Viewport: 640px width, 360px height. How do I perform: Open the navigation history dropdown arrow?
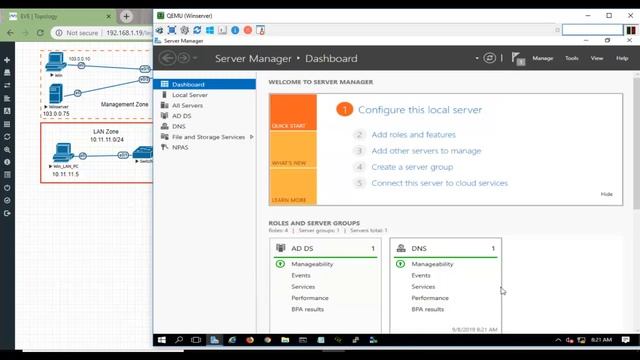click(195, 58)
